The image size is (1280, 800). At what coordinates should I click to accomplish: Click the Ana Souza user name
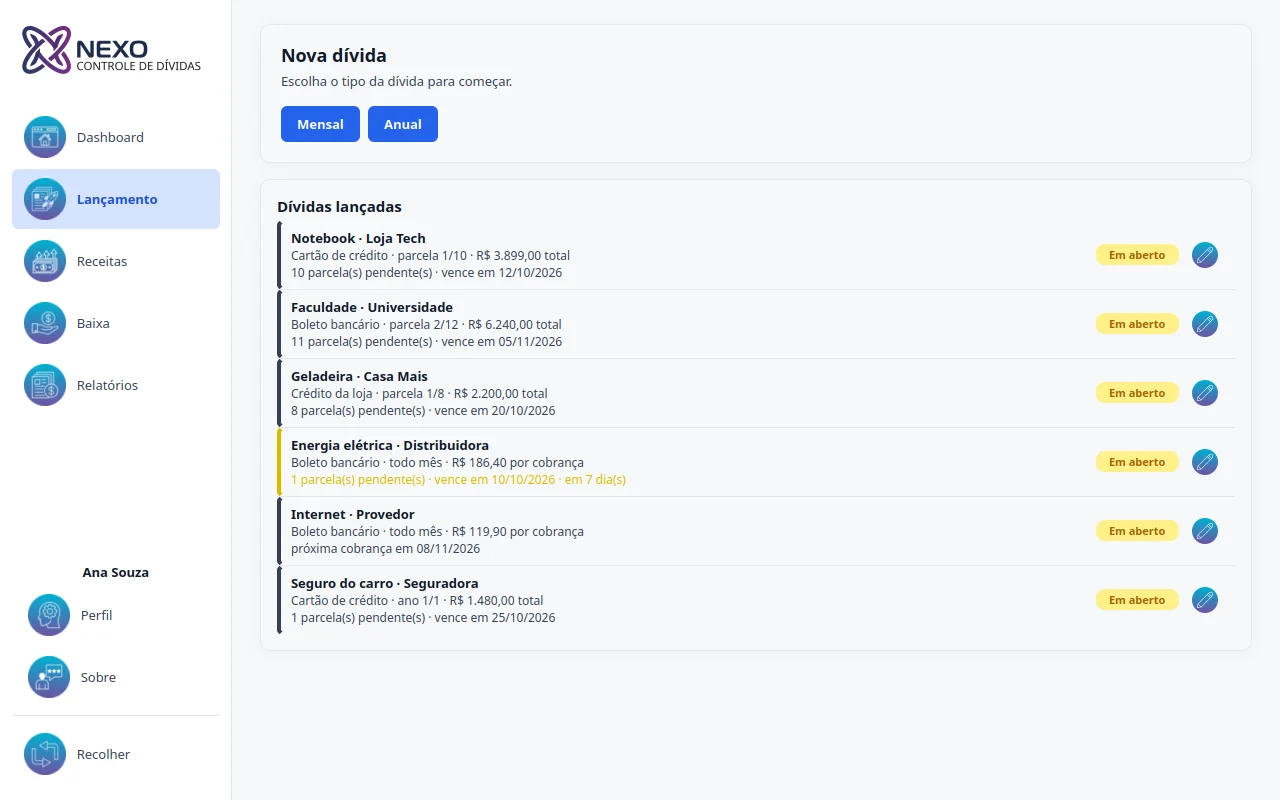[116, 573]
